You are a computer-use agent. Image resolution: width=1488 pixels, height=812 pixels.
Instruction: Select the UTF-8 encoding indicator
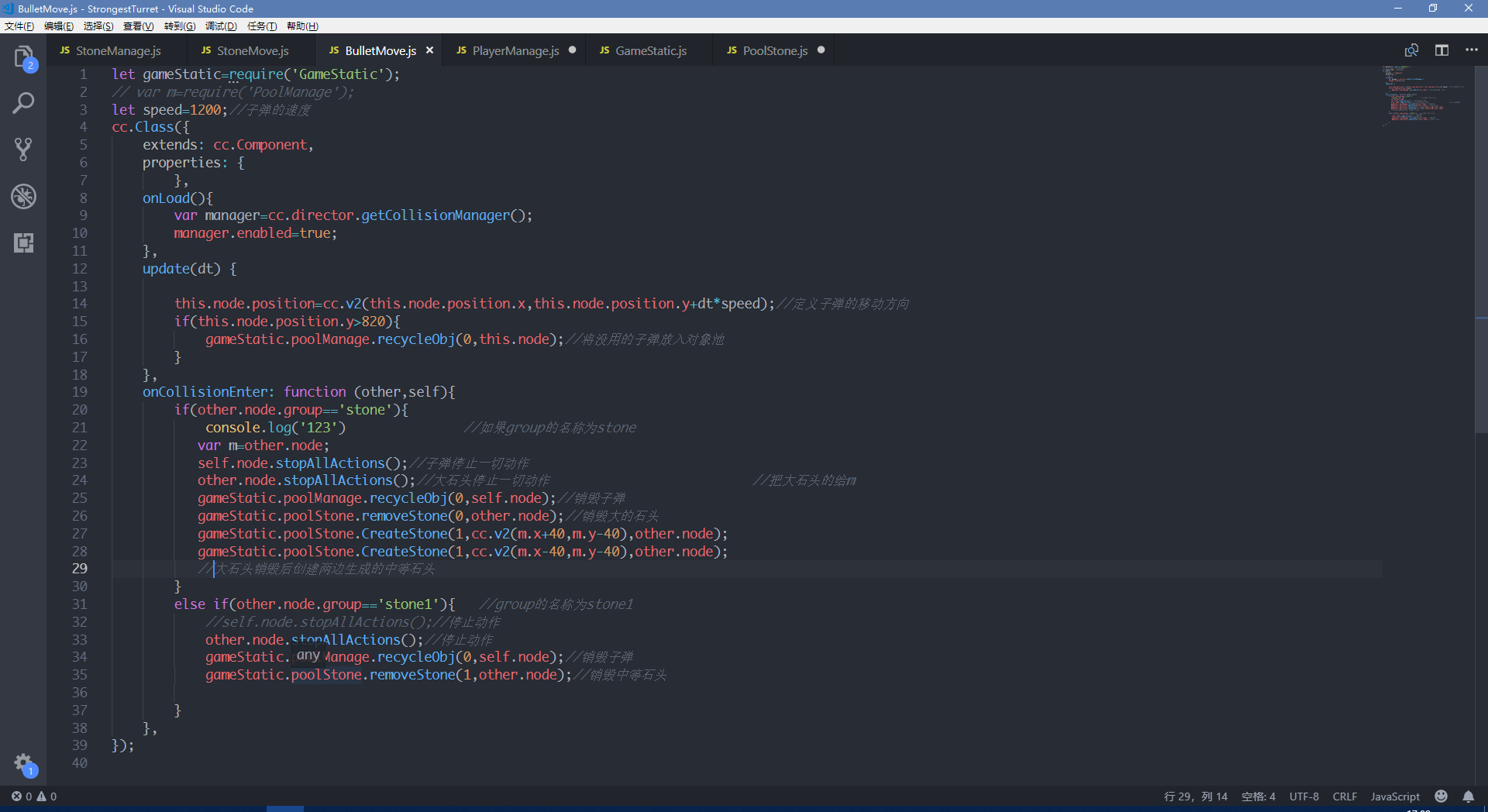point(1304,797)
